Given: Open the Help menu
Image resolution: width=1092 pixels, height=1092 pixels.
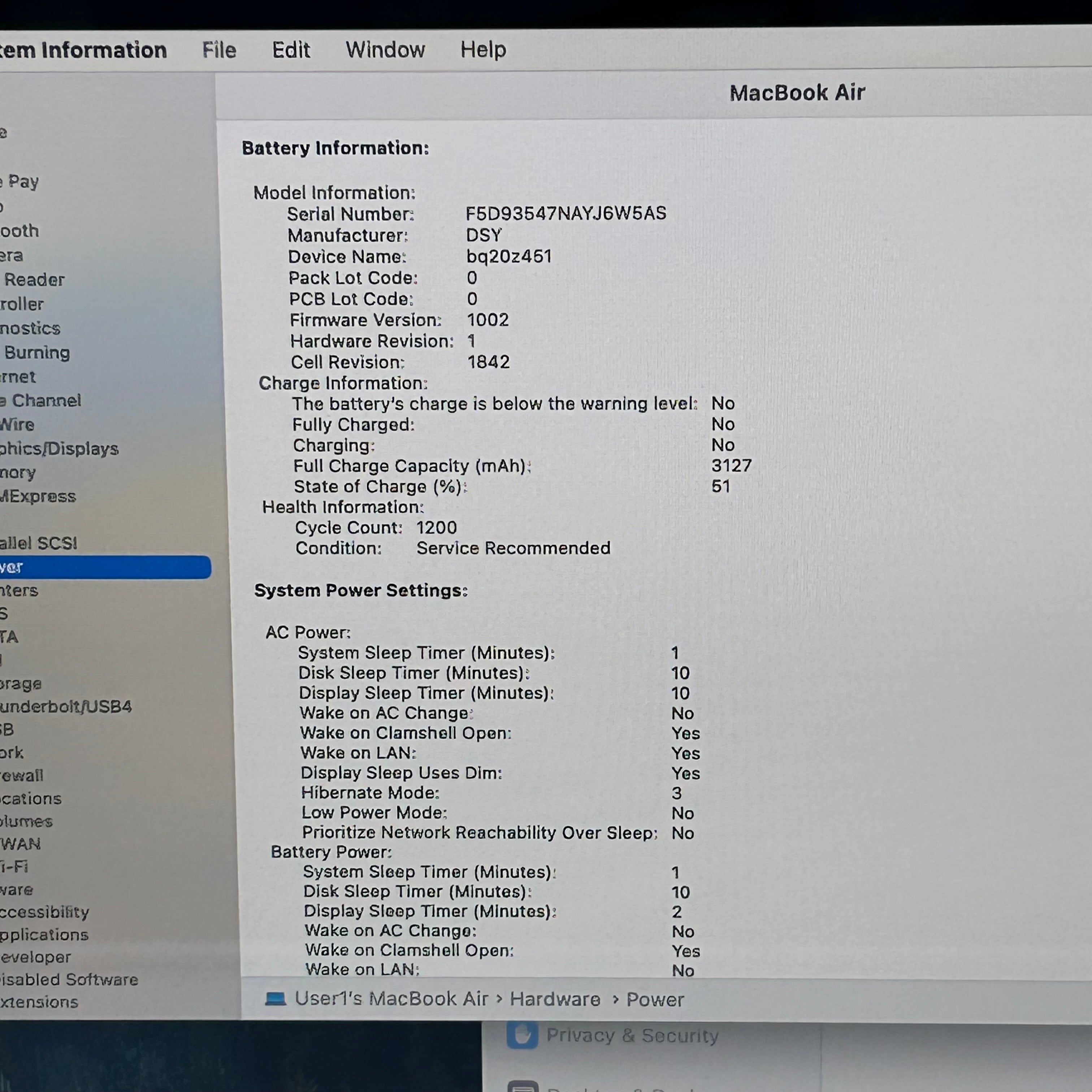Looking at the screenshot, I should pos(483,50).
